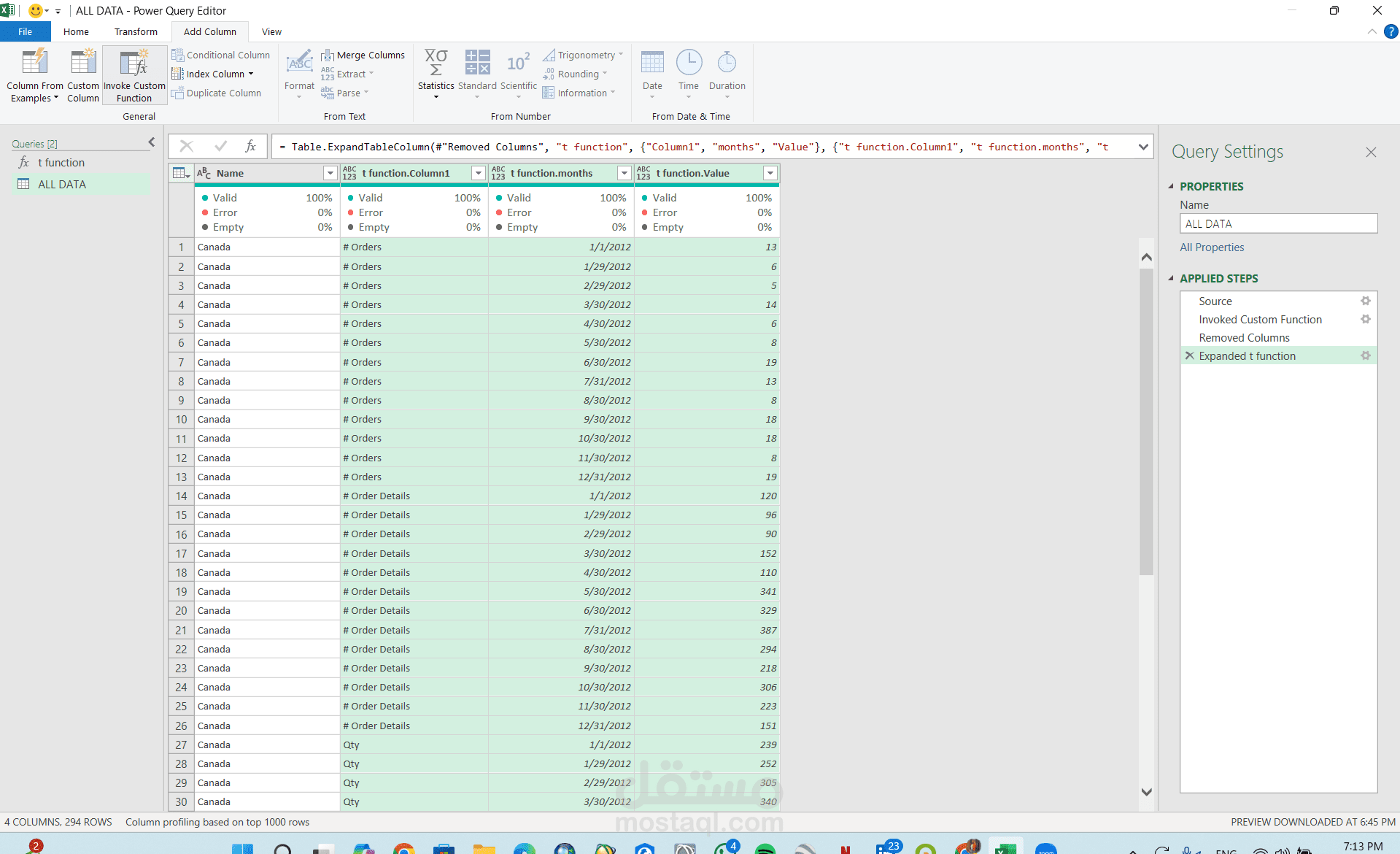This screenshot has width=1400, height=854.
Task: Expand the formula bar
Action: tap(1142, 147)
